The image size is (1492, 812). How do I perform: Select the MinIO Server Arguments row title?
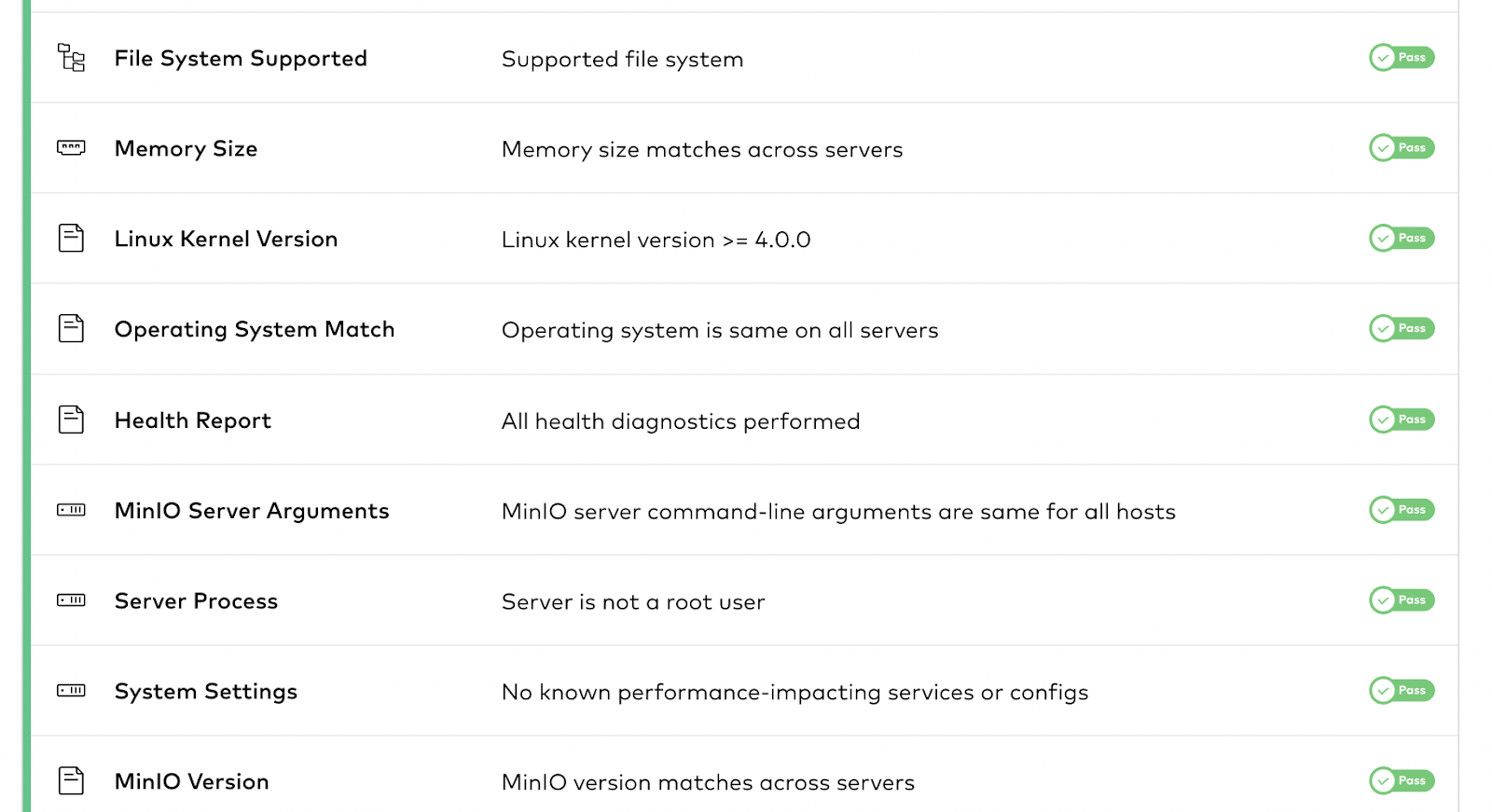[252, 511]
